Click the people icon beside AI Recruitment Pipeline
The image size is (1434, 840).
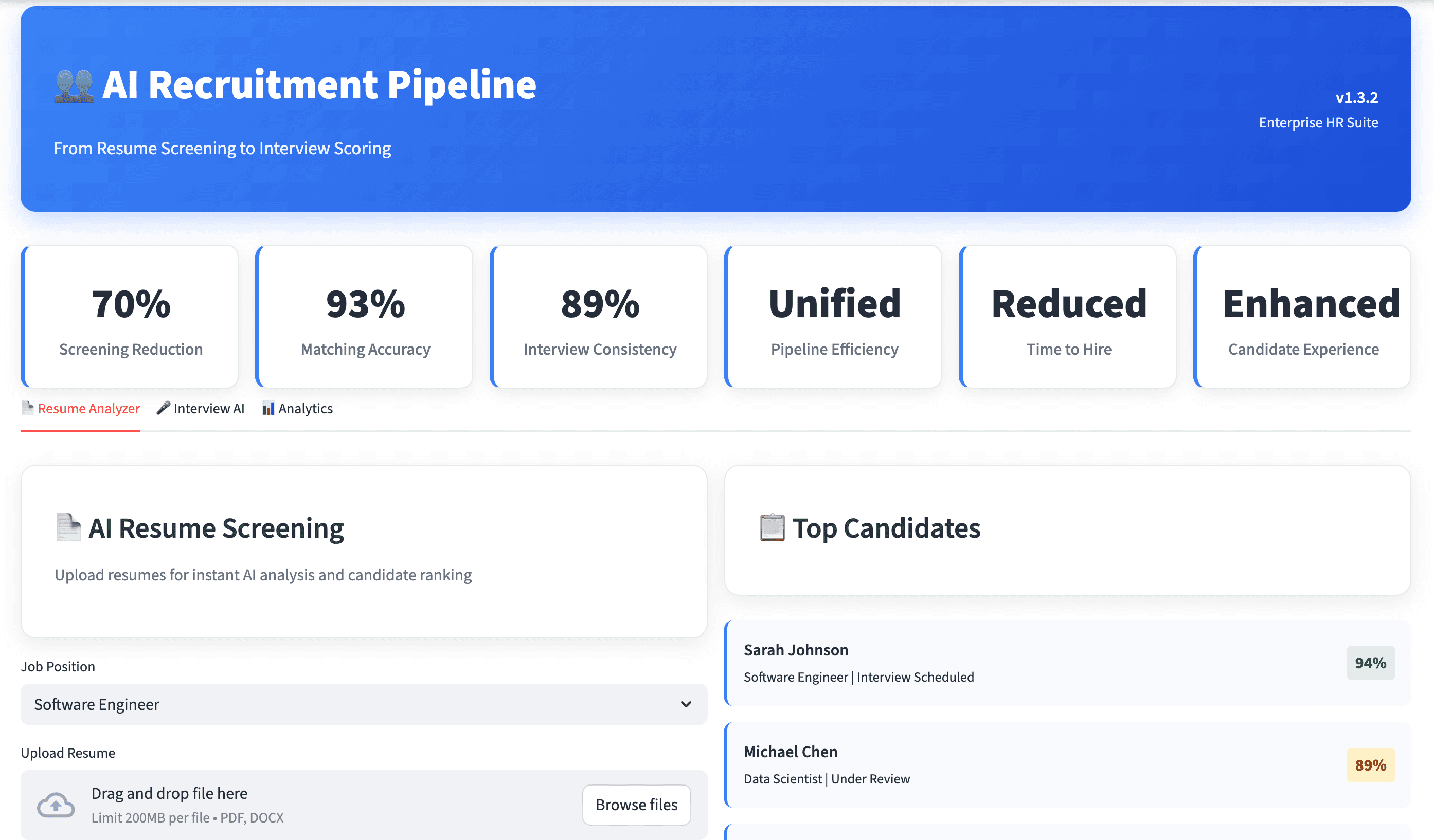74,86
